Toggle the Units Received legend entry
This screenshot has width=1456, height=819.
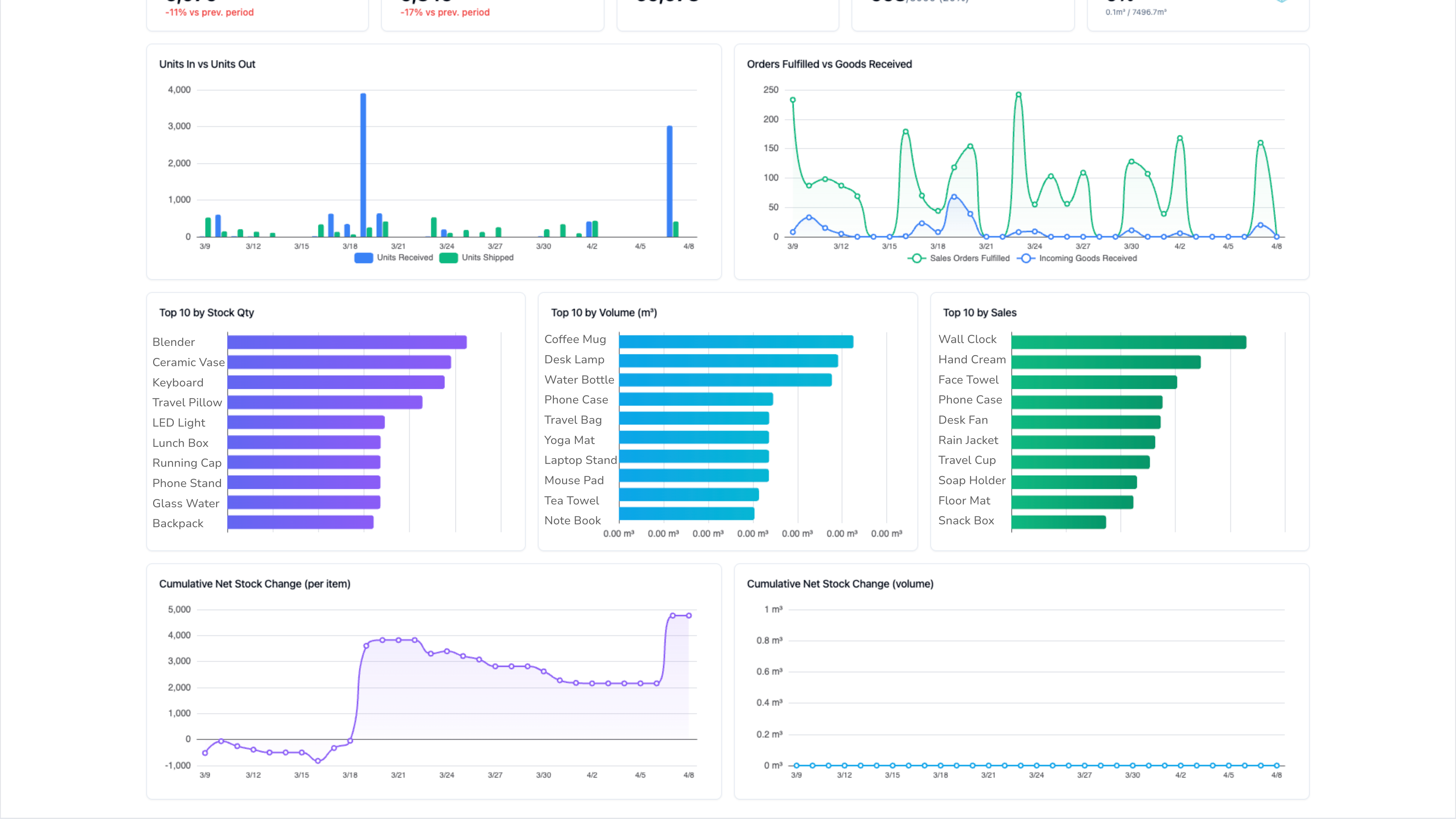(x=393, y=257)
